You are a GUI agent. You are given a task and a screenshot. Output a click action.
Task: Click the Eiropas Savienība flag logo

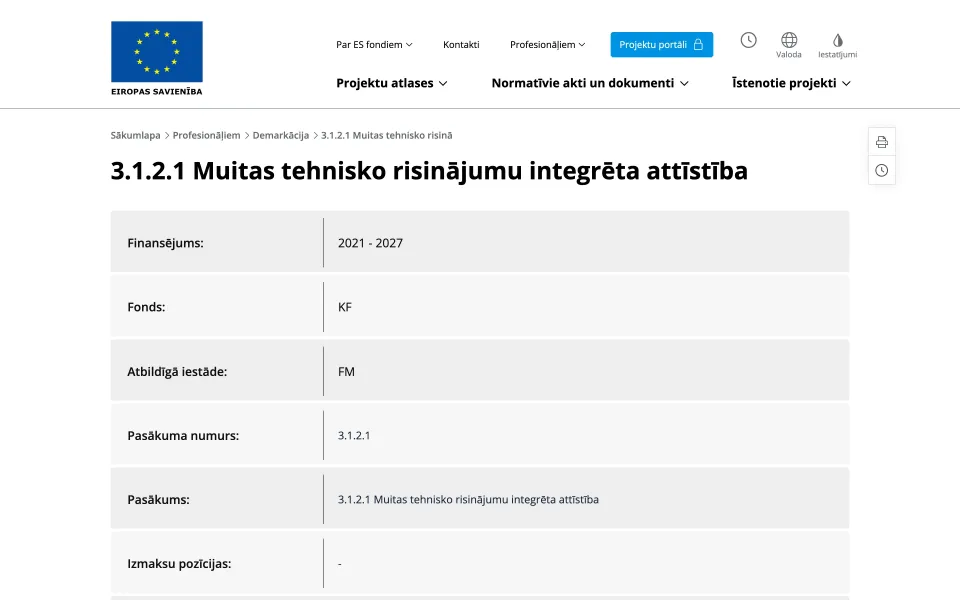(157, 58)
